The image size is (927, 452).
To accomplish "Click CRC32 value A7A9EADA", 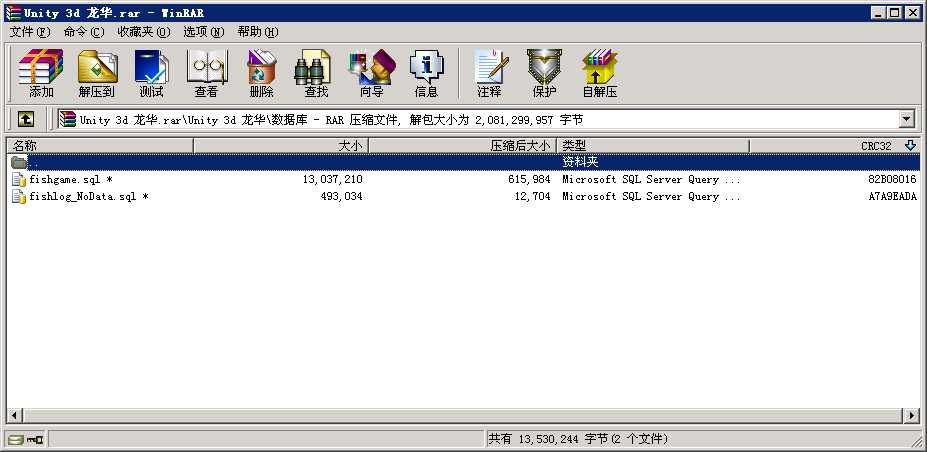I will (892, 197).
